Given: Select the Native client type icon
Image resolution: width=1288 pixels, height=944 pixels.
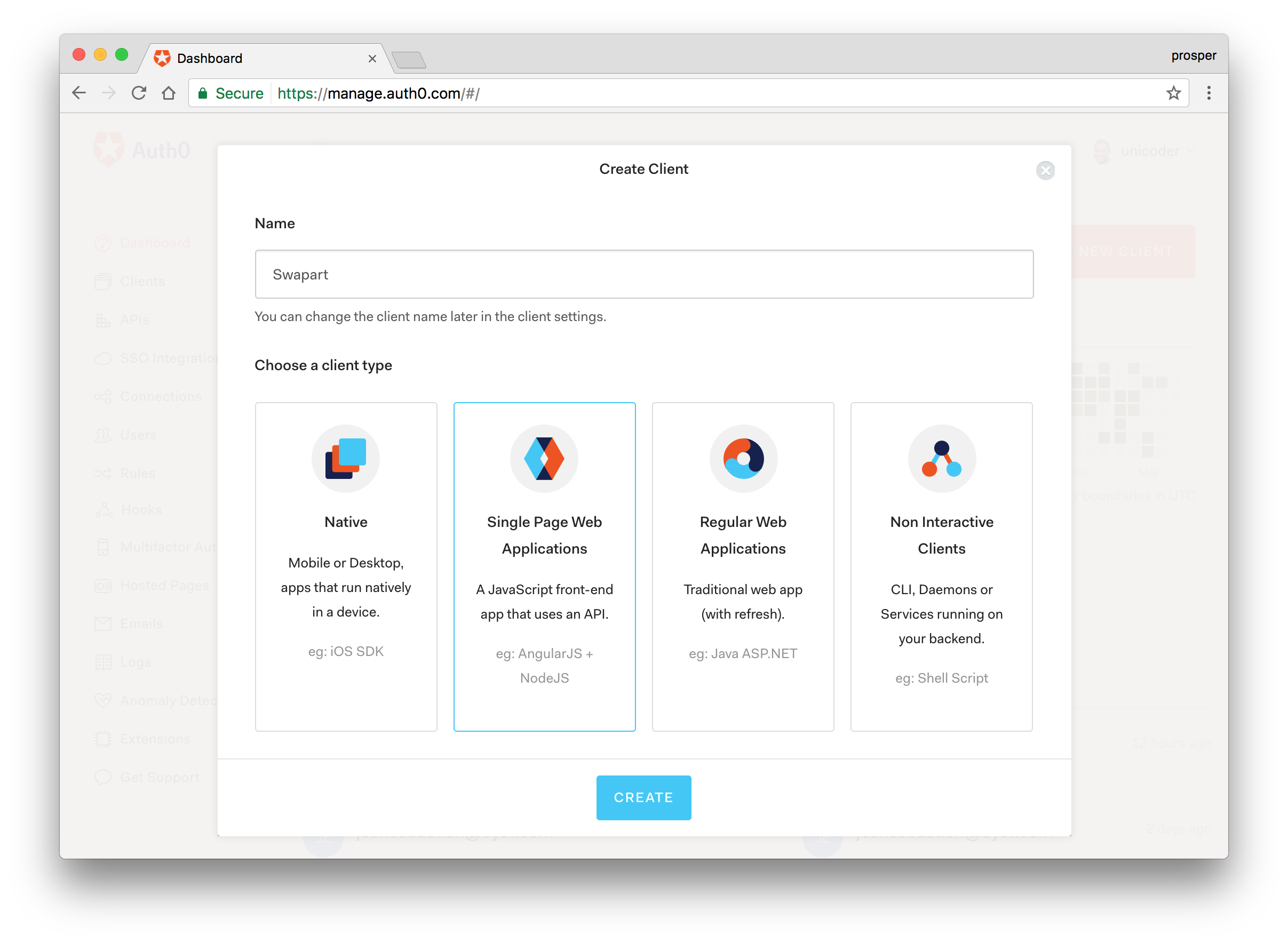Looking at the screenshot, I should tap(345, 458).
